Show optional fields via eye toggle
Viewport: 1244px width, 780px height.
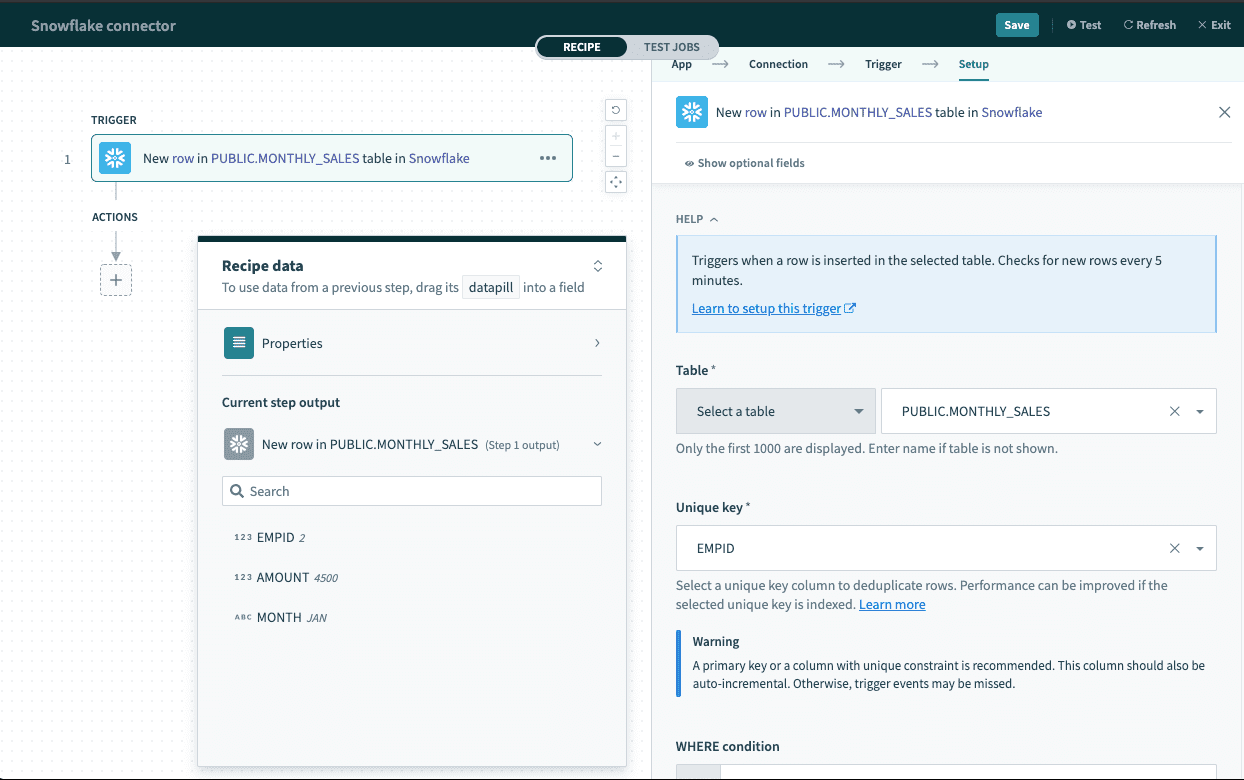pyautogui.click(x=744, y=163)
